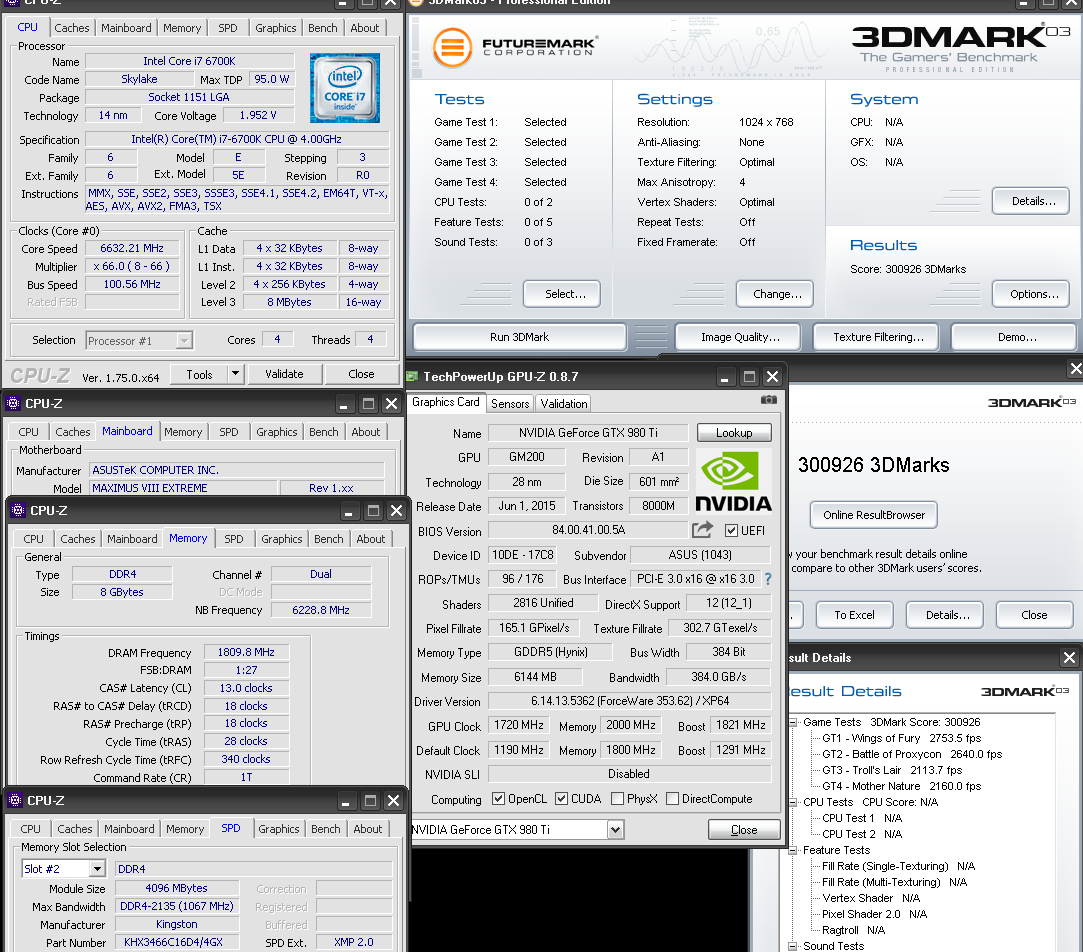Open the About tab in the CPU-Z SPD window
The image size is (1083, 952).
[367, 829]
